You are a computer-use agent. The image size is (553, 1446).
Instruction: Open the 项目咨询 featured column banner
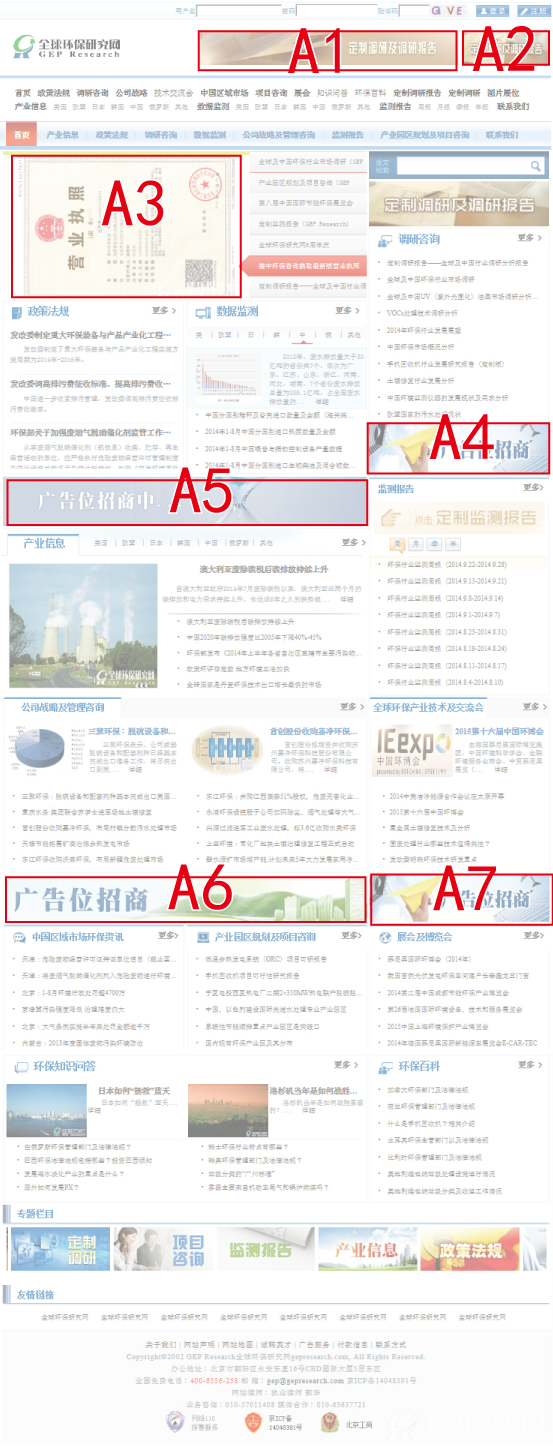click(163, 1248)
